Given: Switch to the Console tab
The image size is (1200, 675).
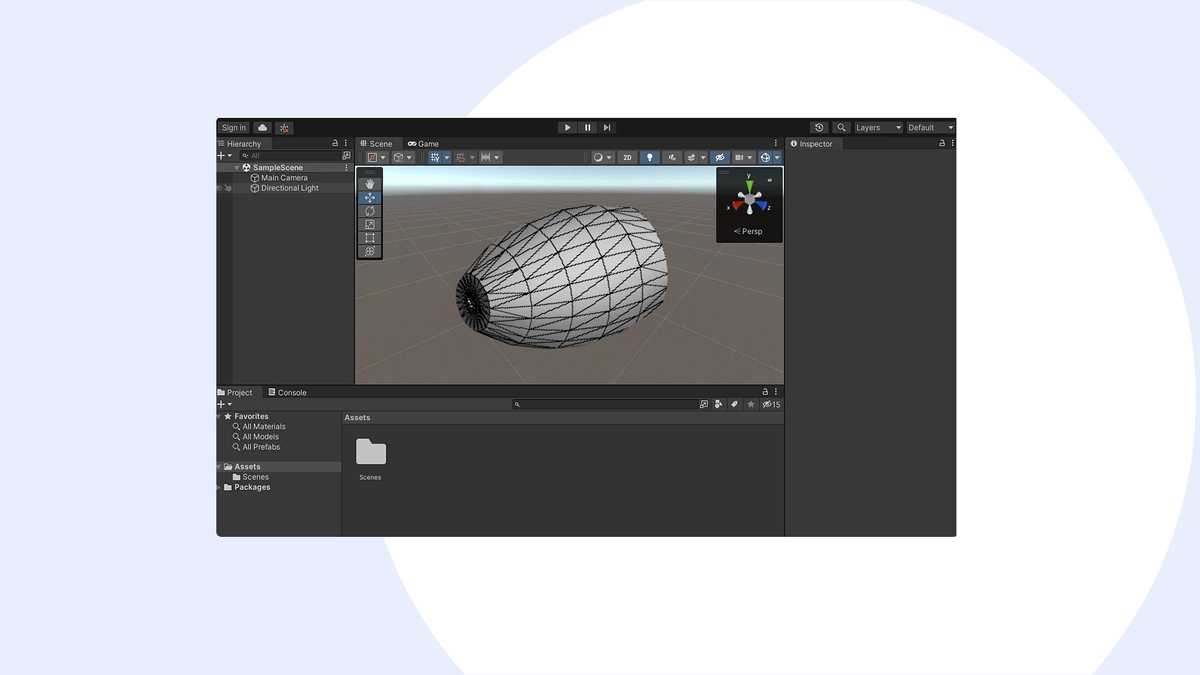Looking at the screenshot, I should [x=287, y=392].
